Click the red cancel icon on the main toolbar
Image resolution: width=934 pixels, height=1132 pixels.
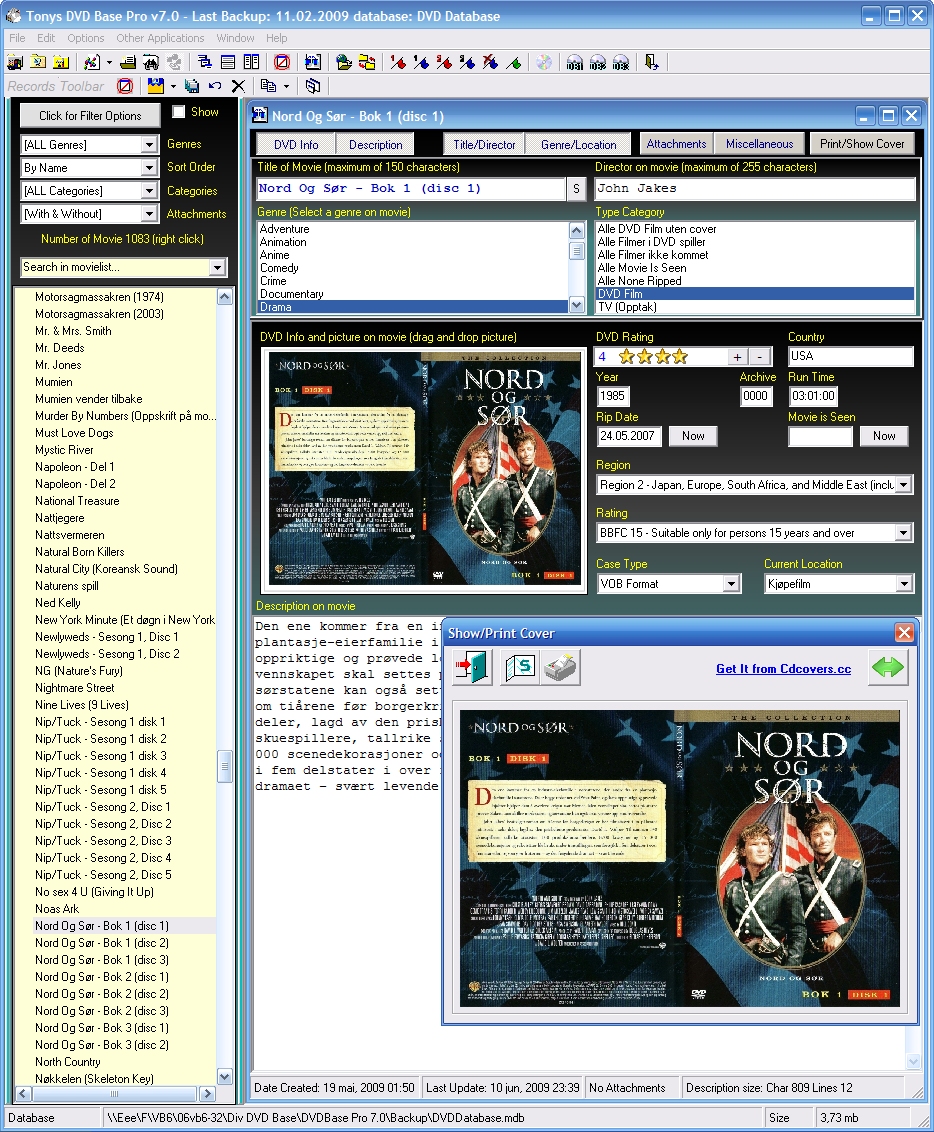[x=280, y=61]
